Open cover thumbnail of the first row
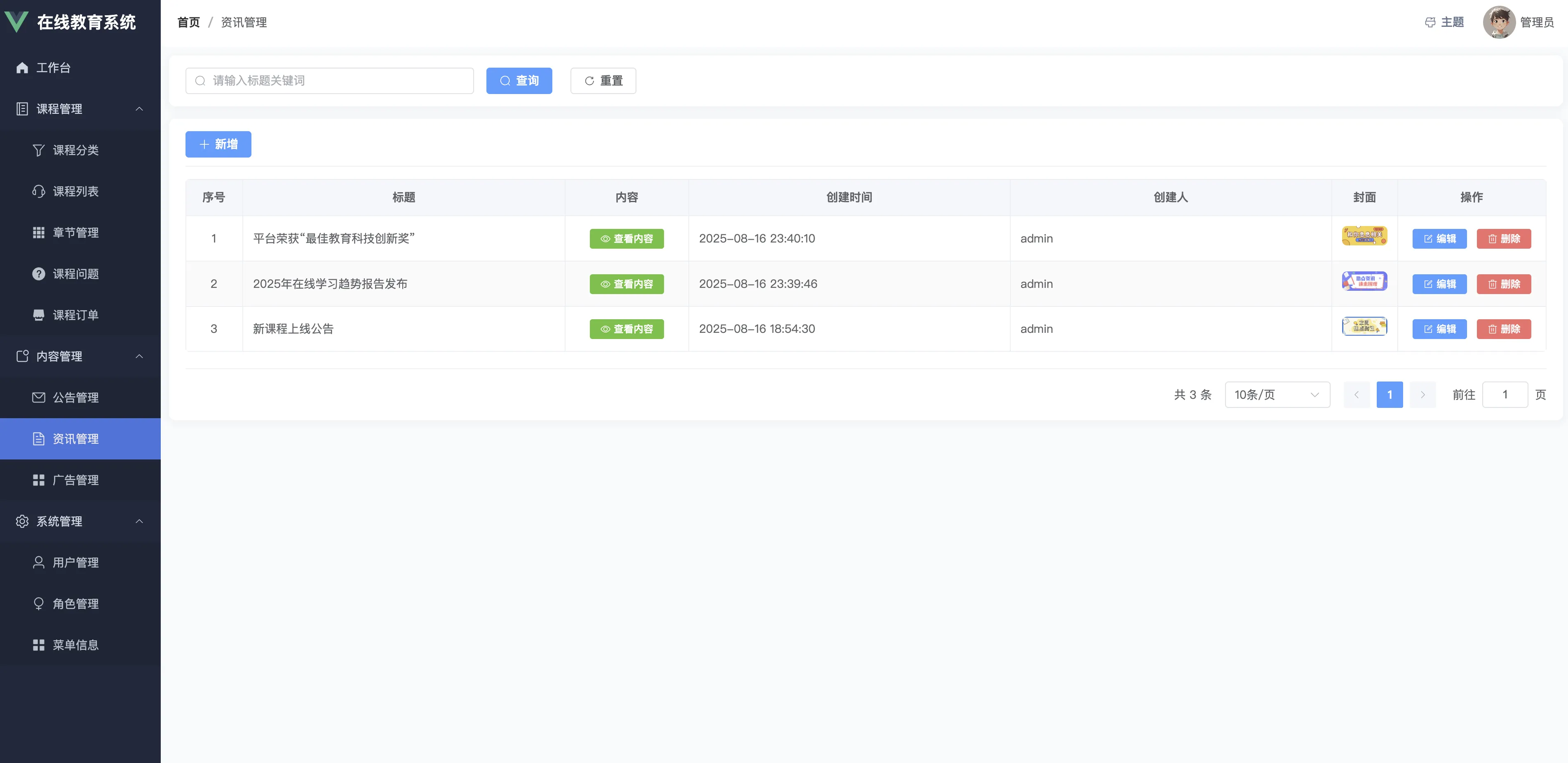Viewport: 1568px width, 763px height. click(1364, 235)
